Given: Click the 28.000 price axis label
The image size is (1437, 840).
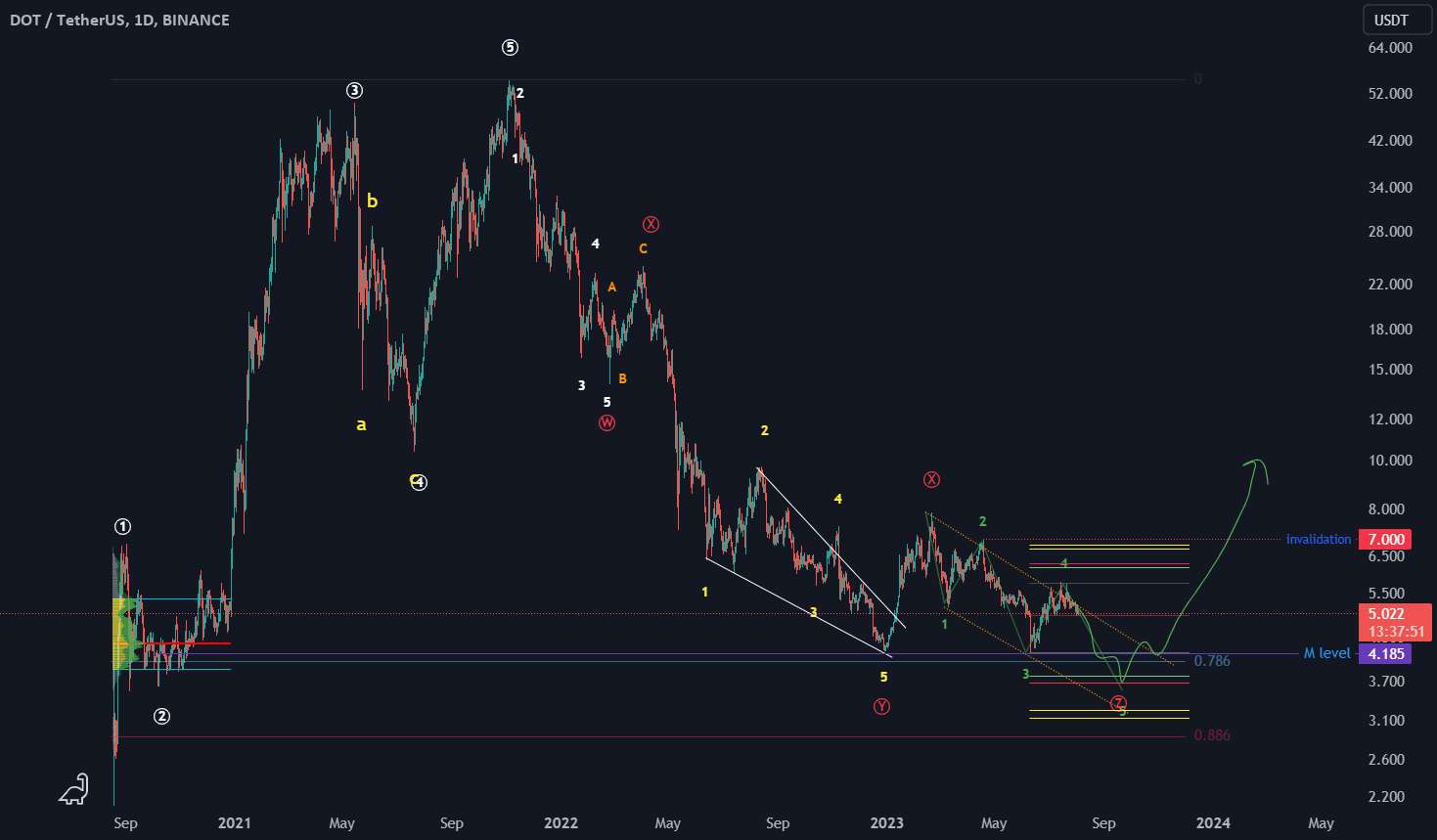Looking at the screenshot, I should (1390, 232).
